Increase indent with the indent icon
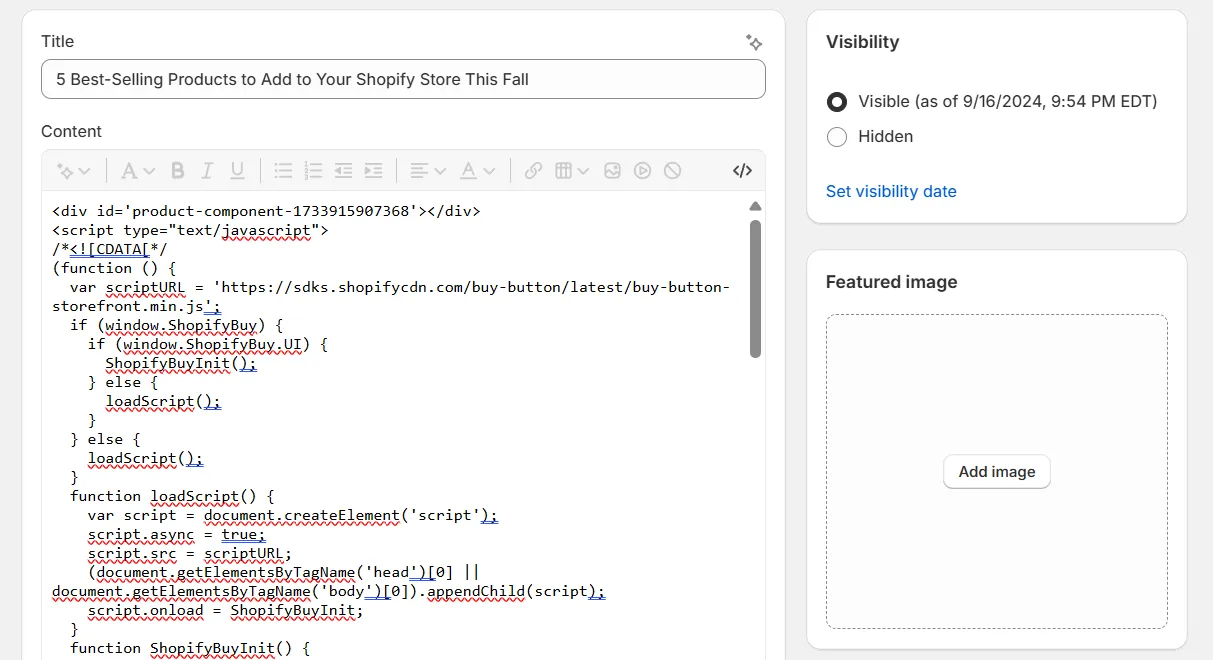This screenshot has width=1213, height=660. click(x=373, y=171)
